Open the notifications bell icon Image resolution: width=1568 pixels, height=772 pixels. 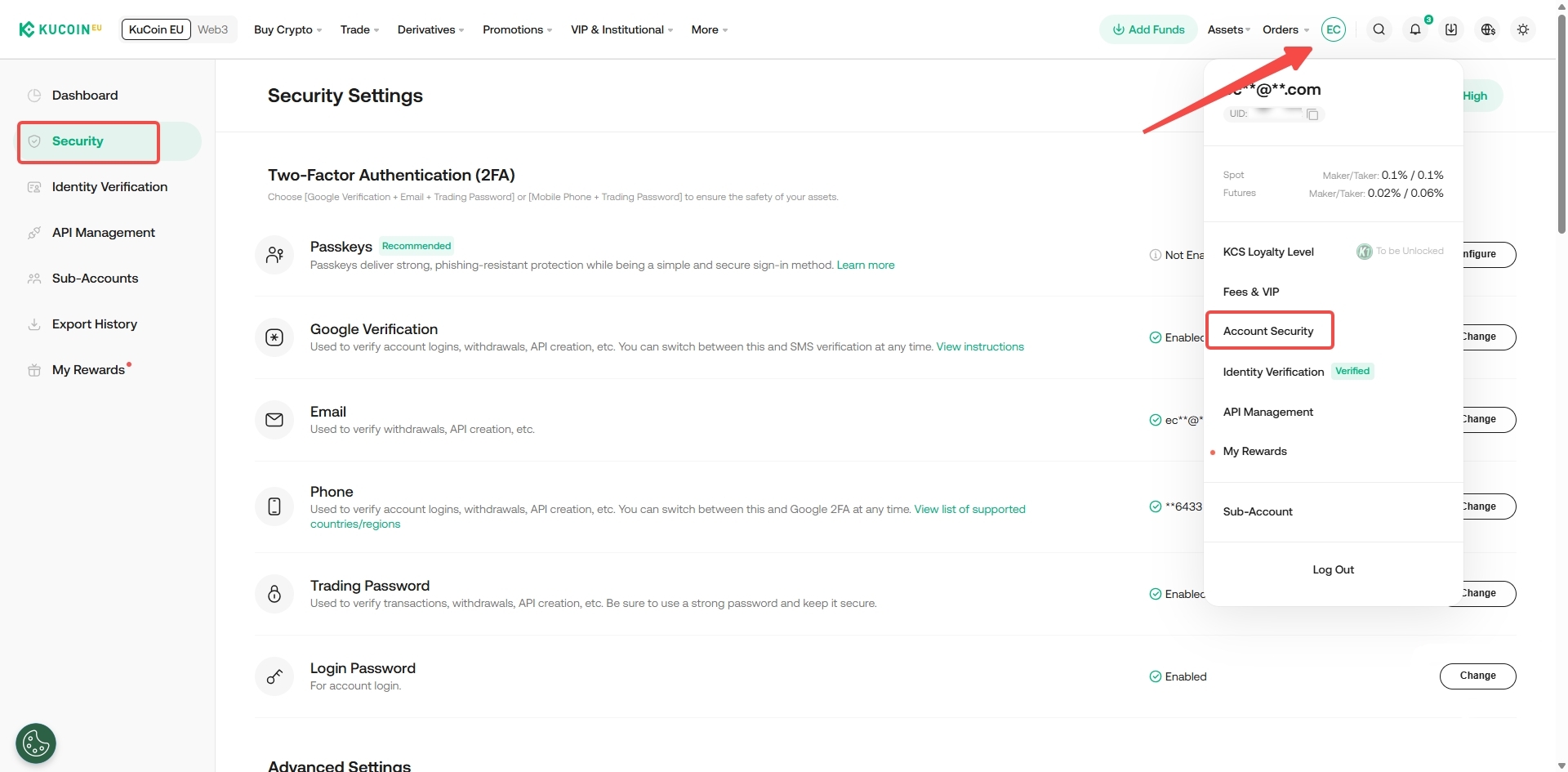pyautogui.click(x=1415, y=29)
